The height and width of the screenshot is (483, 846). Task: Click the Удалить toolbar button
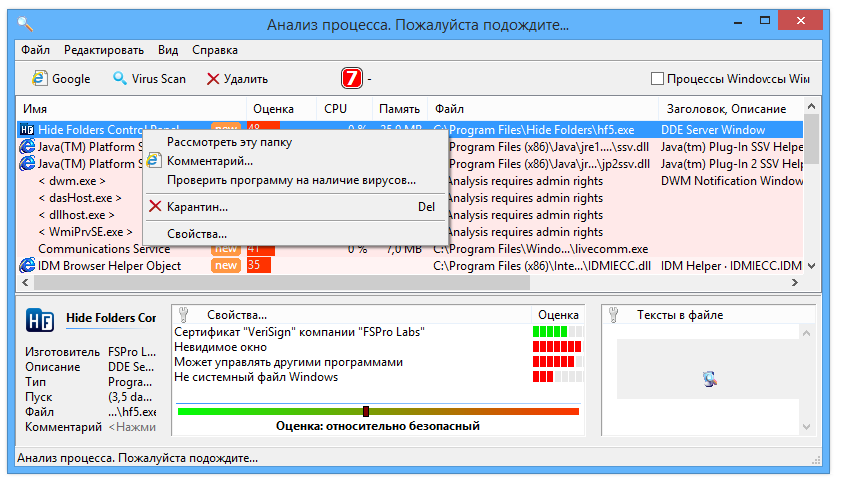[x=237, y=79]
